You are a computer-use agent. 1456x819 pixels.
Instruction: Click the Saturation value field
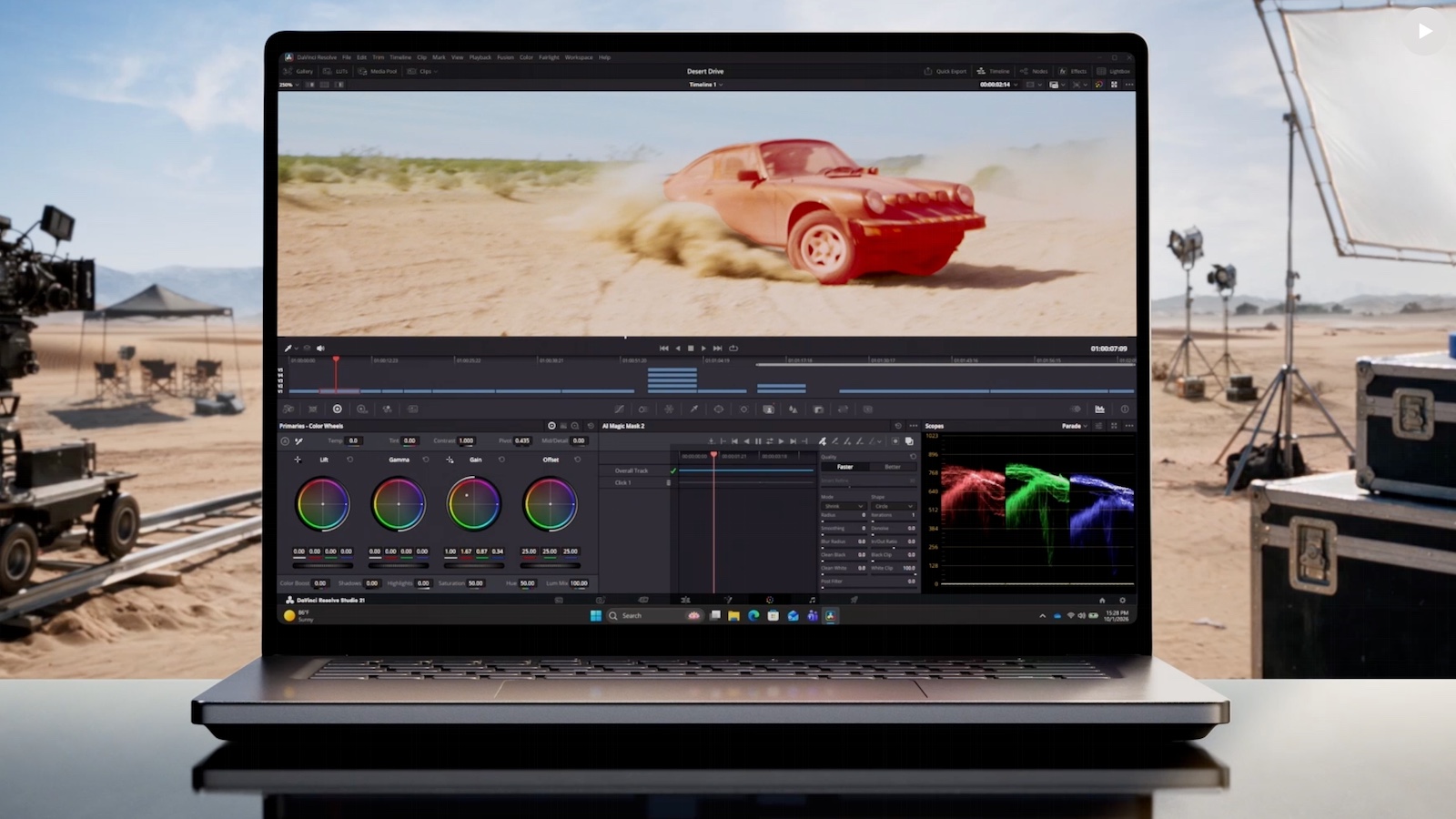[x=475, y=583]
